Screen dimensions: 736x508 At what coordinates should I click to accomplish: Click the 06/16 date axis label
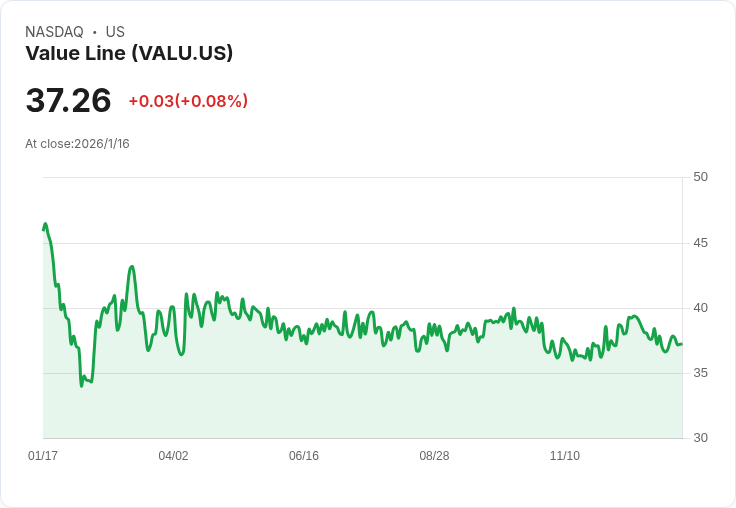(x=304, y=455)
